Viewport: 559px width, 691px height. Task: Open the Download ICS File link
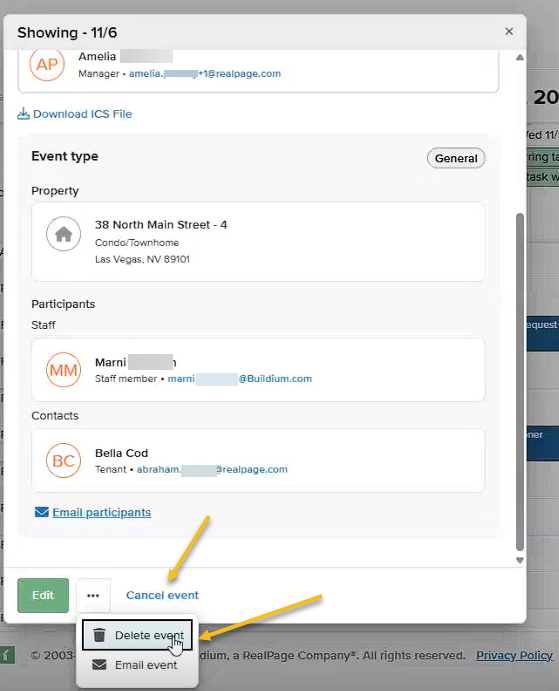(82, 114)
